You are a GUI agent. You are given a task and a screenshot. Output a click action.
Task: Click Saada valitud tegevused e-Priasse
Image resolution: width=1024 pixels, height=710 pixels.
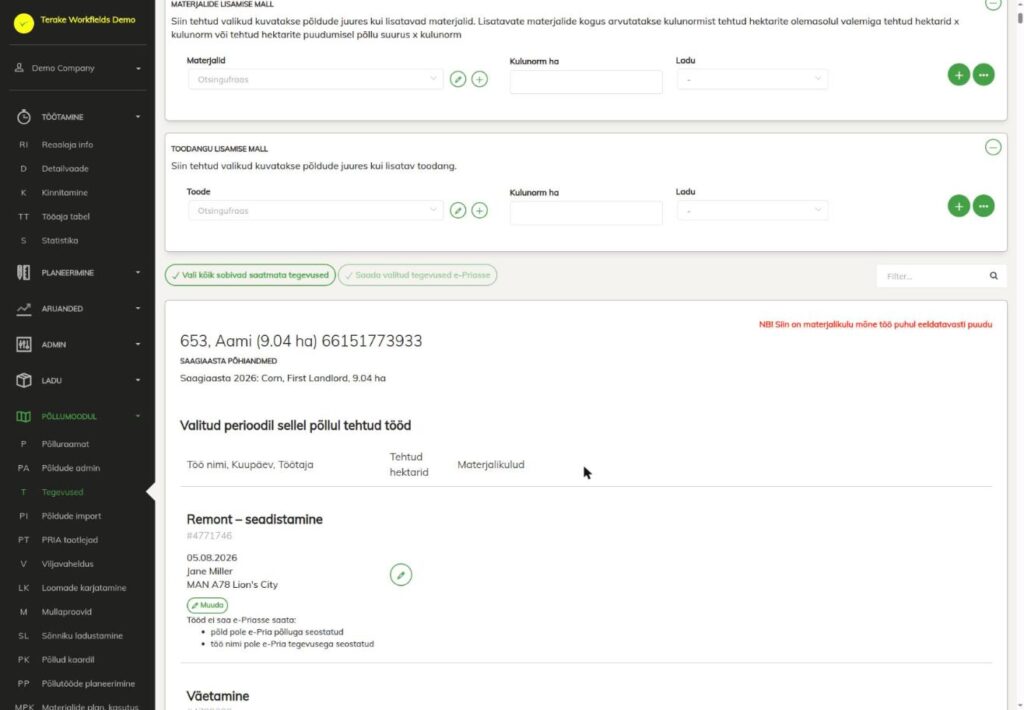417,275
